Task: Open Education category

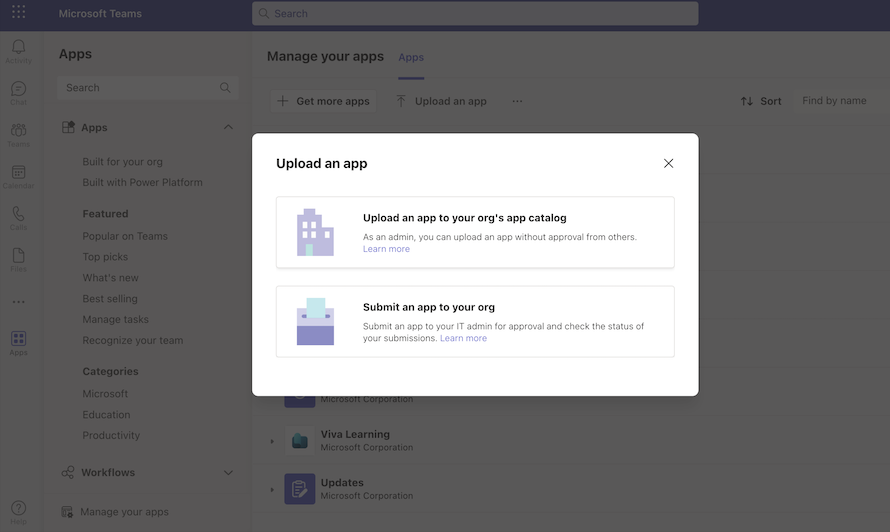Action: tap(106, 415)
